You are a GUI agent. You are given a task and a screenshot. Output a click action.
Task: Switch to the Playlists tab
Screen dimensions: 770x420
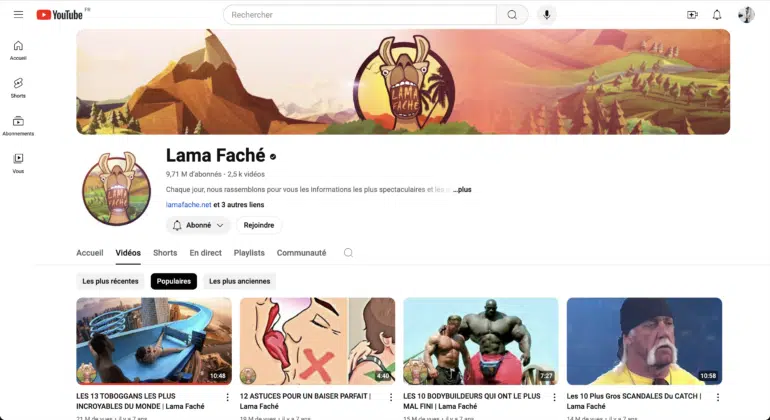[x=249, y=253]
